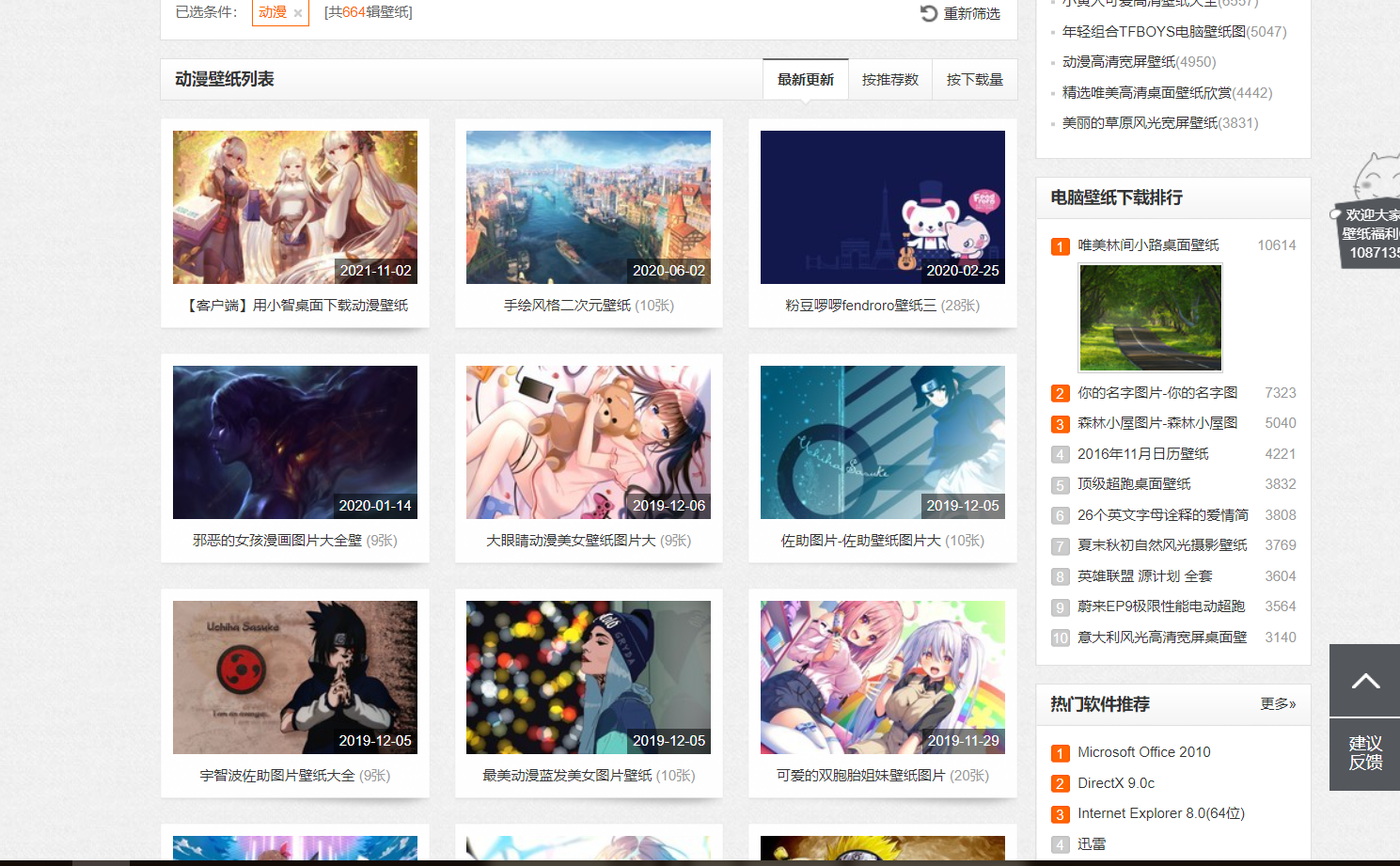Open rank 3 森林小屋图片 link
The image size is (1400, 866).
pos(1157,423)
